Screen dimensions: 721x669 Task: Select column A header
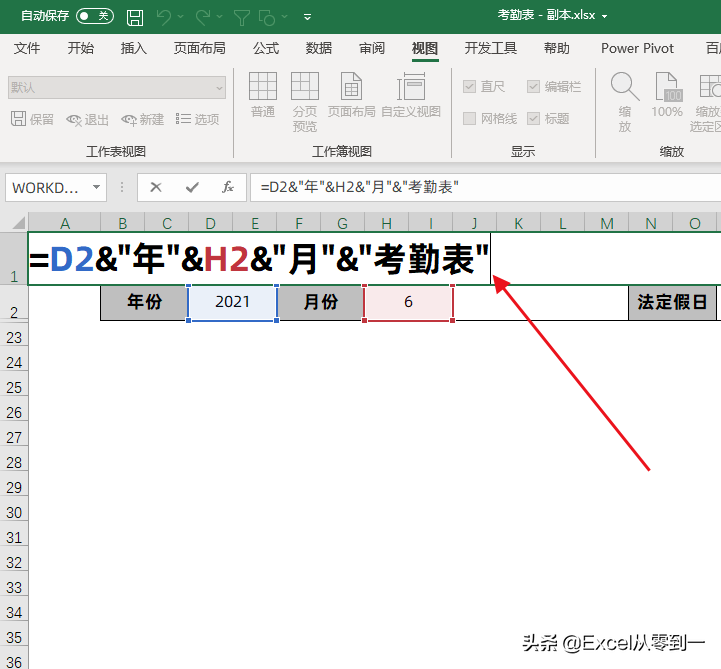pyautogui.click(x=65, y=223)
